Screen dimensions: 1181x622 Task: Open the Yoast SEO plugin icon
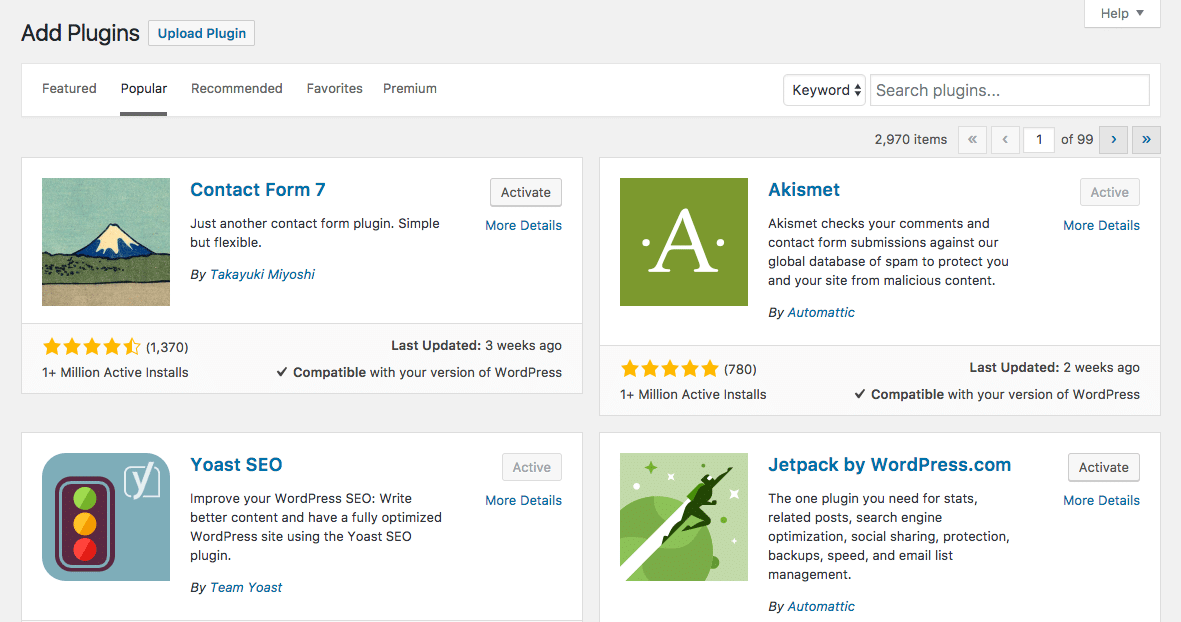106,517
